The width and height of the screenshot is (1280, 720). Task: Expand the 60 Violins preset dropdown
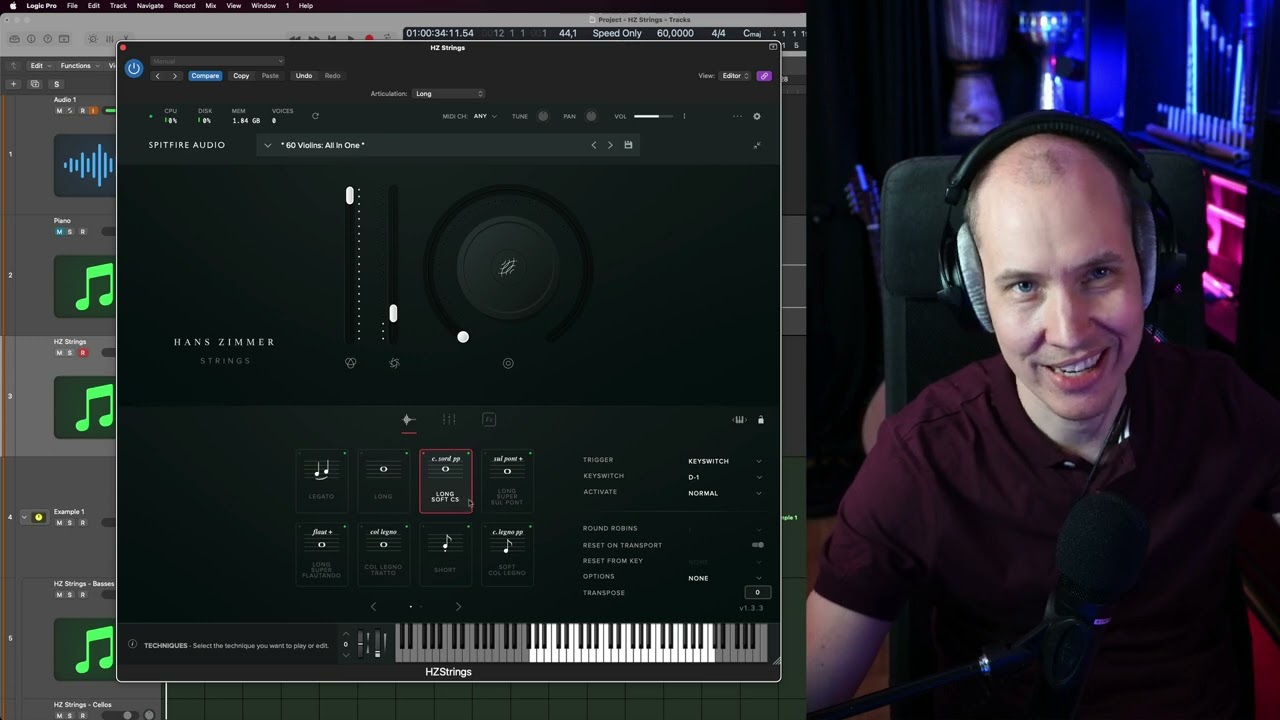[267, 145]
